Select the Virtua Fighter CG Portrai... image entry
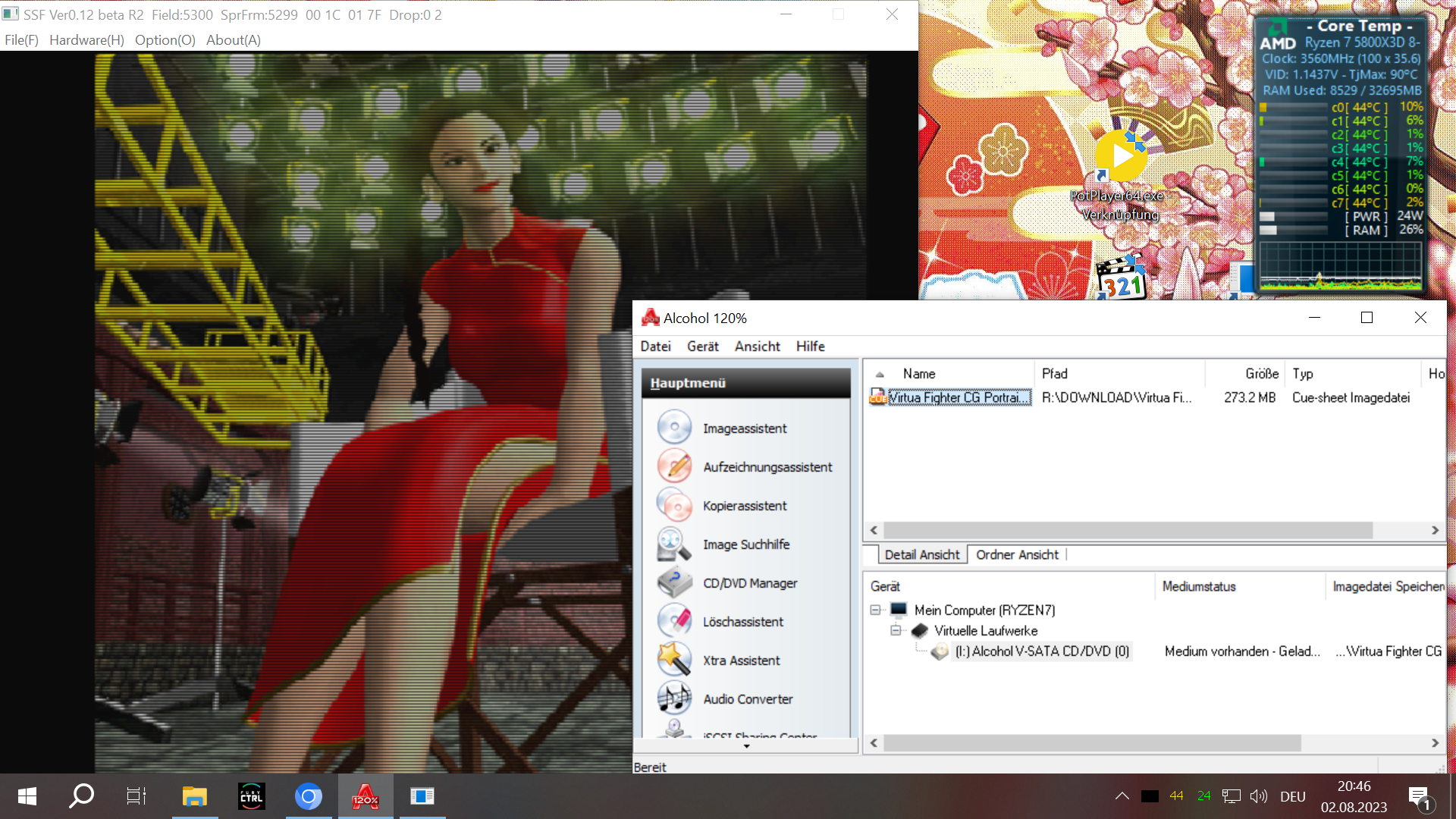Image resolution: width=1456 pixels, height=819 pixels. 959,397
